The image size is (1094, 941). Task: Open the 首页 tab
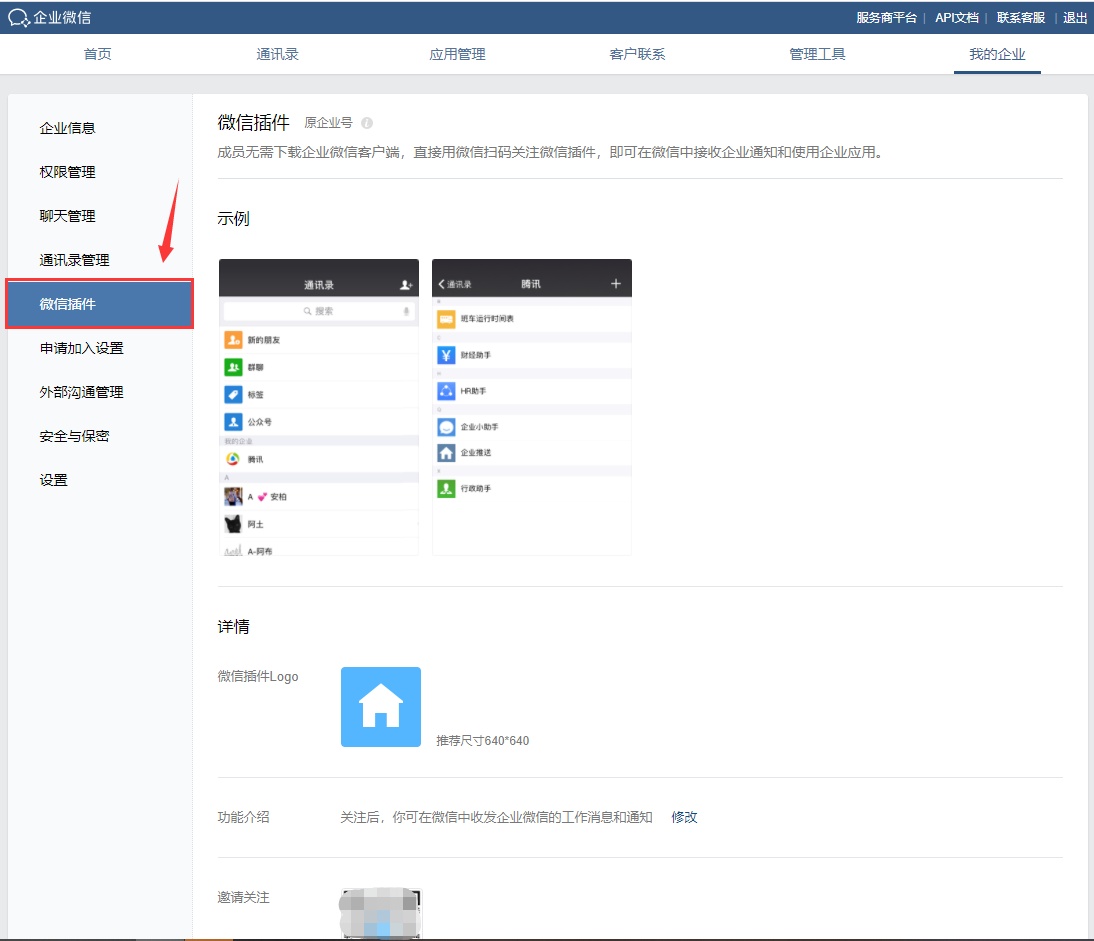(x=98, y=54)
